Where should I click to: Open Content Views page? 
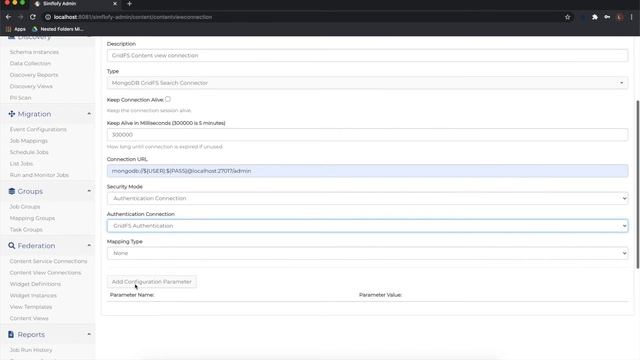point(29,318)
